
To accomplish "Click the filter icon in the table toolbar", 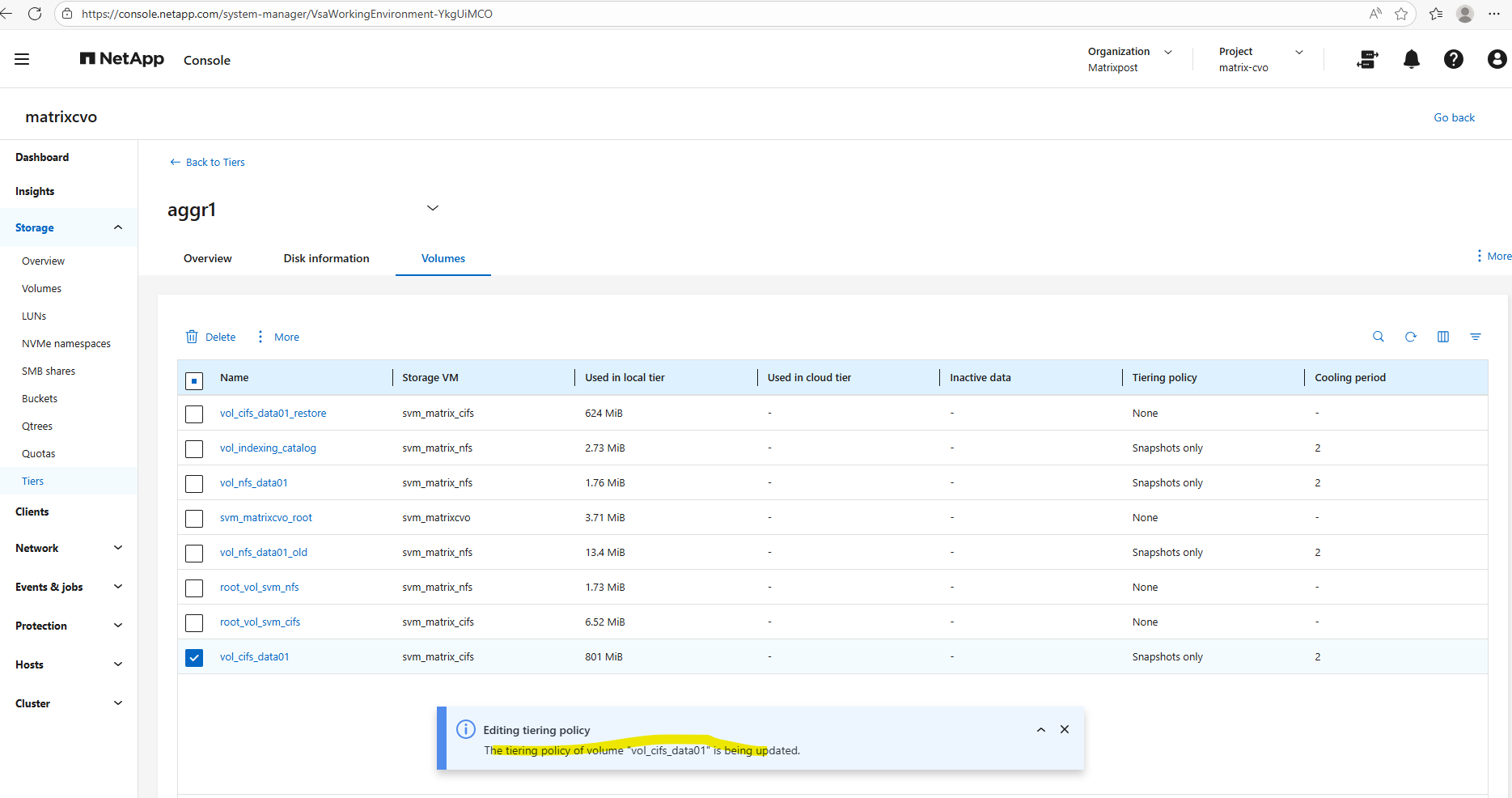I will pyautogui.click(x=1475, y=337).
